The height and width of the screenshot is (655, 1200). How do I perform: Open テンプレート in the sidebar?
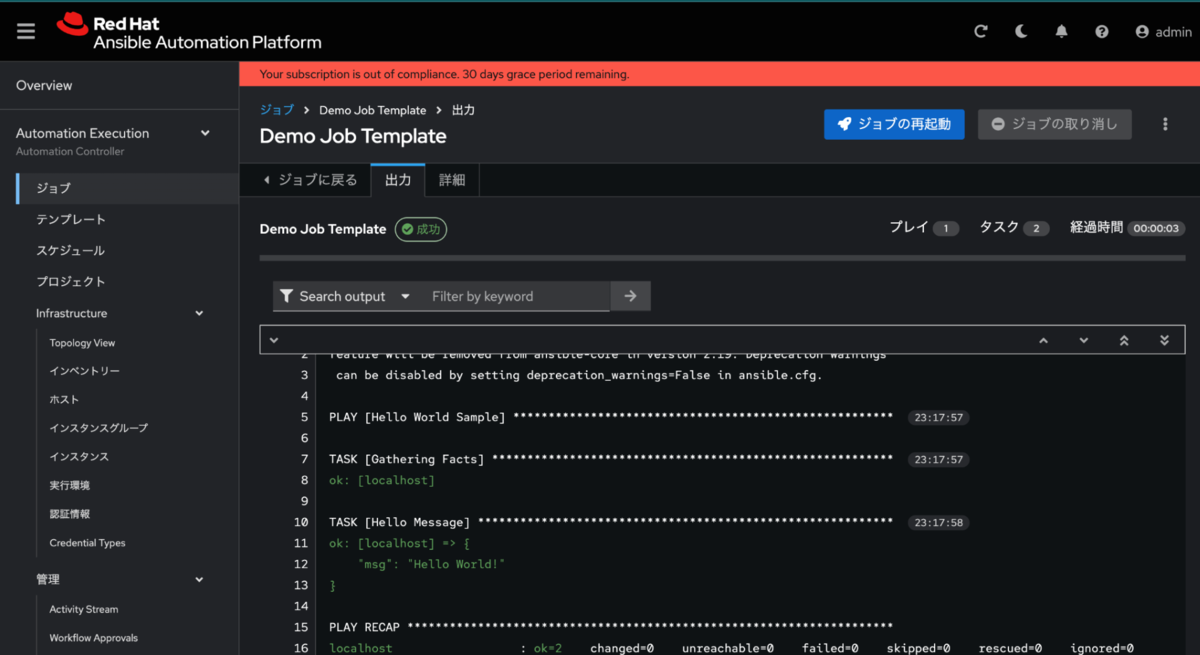click(x=127, y=219)
